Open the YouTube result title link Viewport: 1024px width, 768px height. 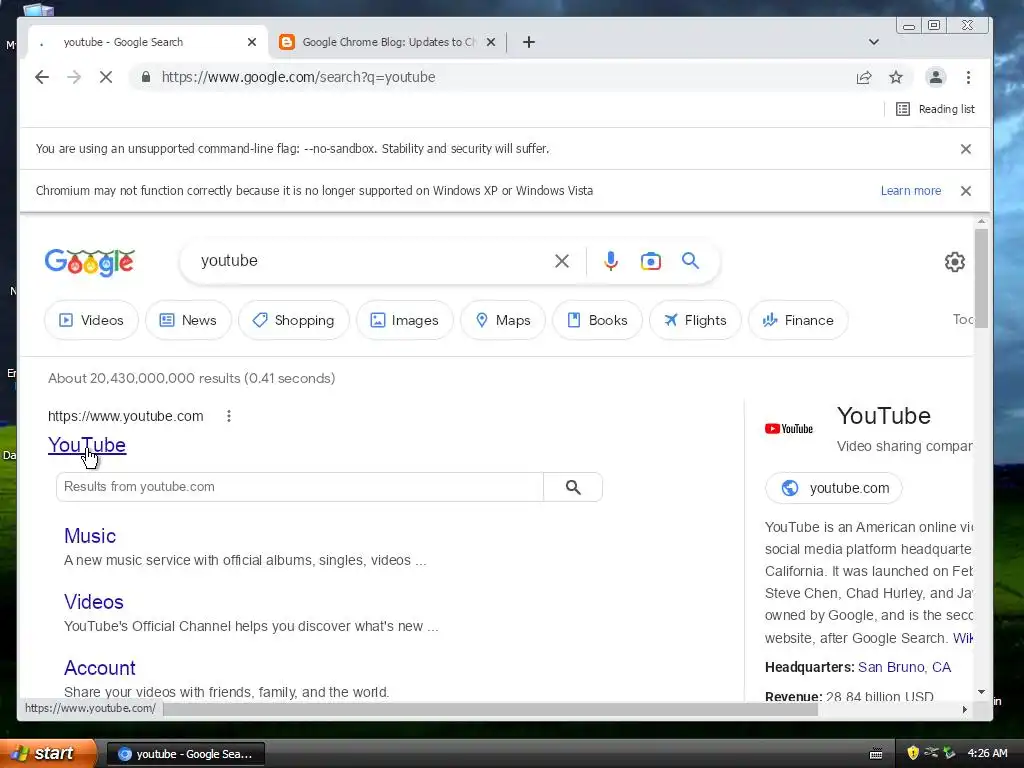pos(87,445)
